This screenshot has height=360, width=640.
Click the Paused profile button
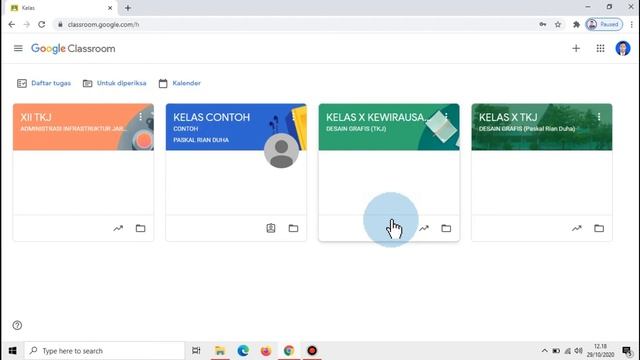tap(604, 24)
